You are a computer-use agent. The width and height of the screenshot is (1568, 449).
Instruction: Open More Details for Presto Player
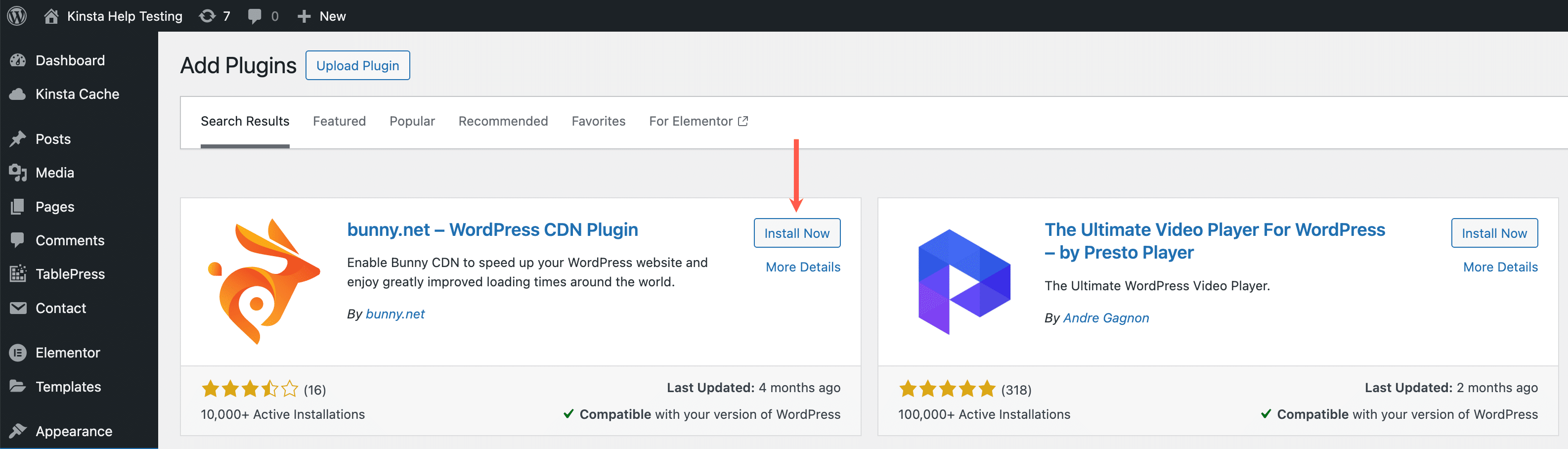tap(1500, 267)
